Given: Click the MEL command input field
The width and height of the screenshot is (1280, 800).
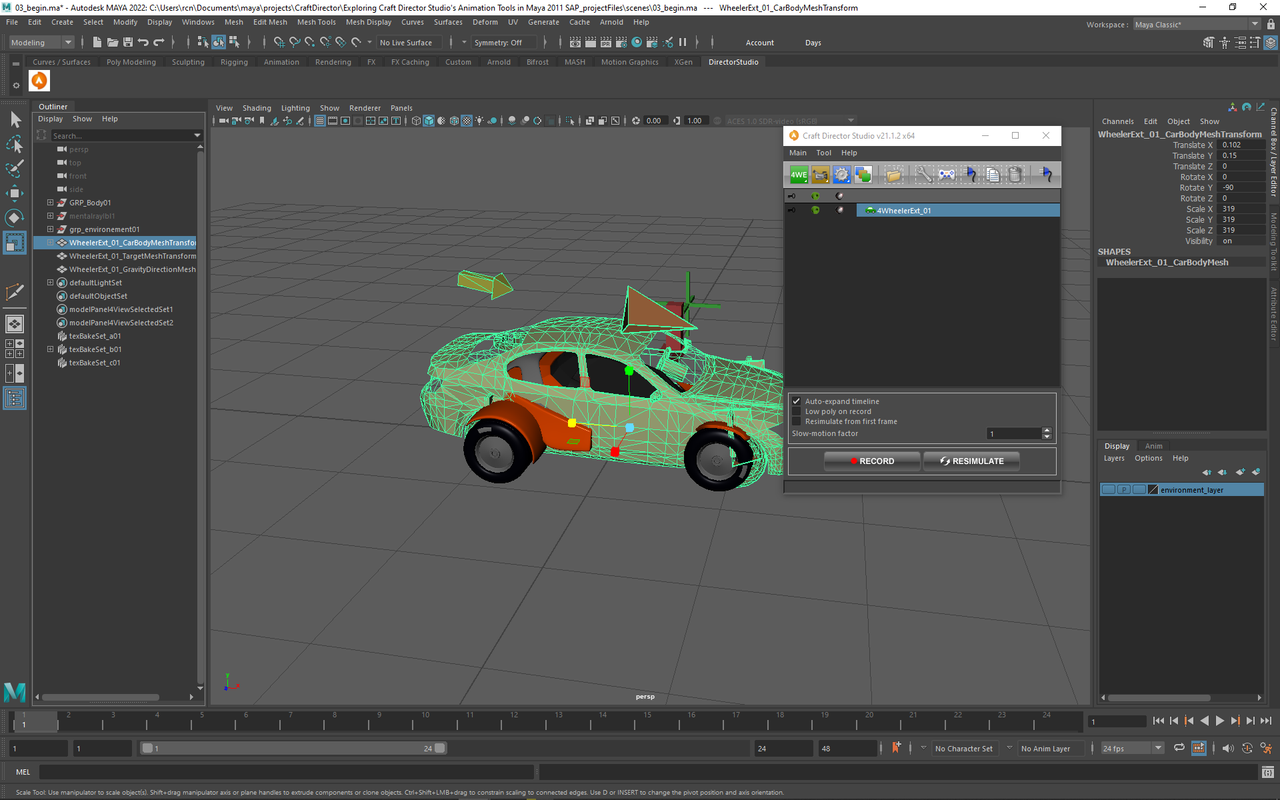Looking at the screenshot, I should (x=286, y=772).
